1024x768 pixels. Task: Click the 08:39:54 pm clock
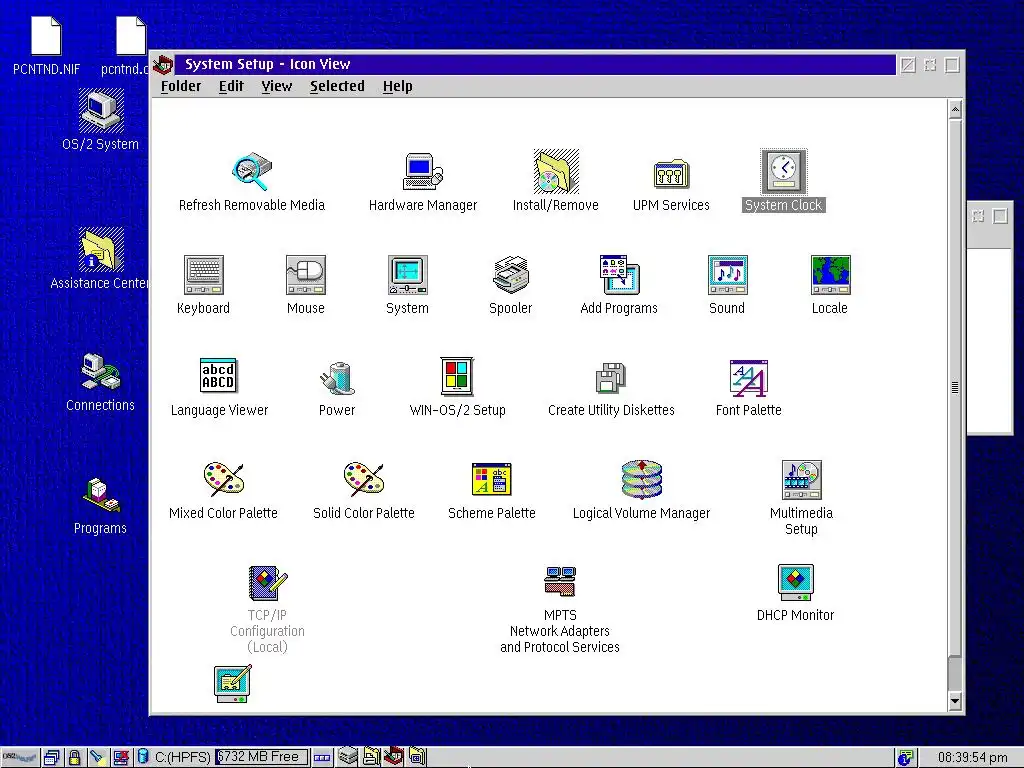[972, 758]
